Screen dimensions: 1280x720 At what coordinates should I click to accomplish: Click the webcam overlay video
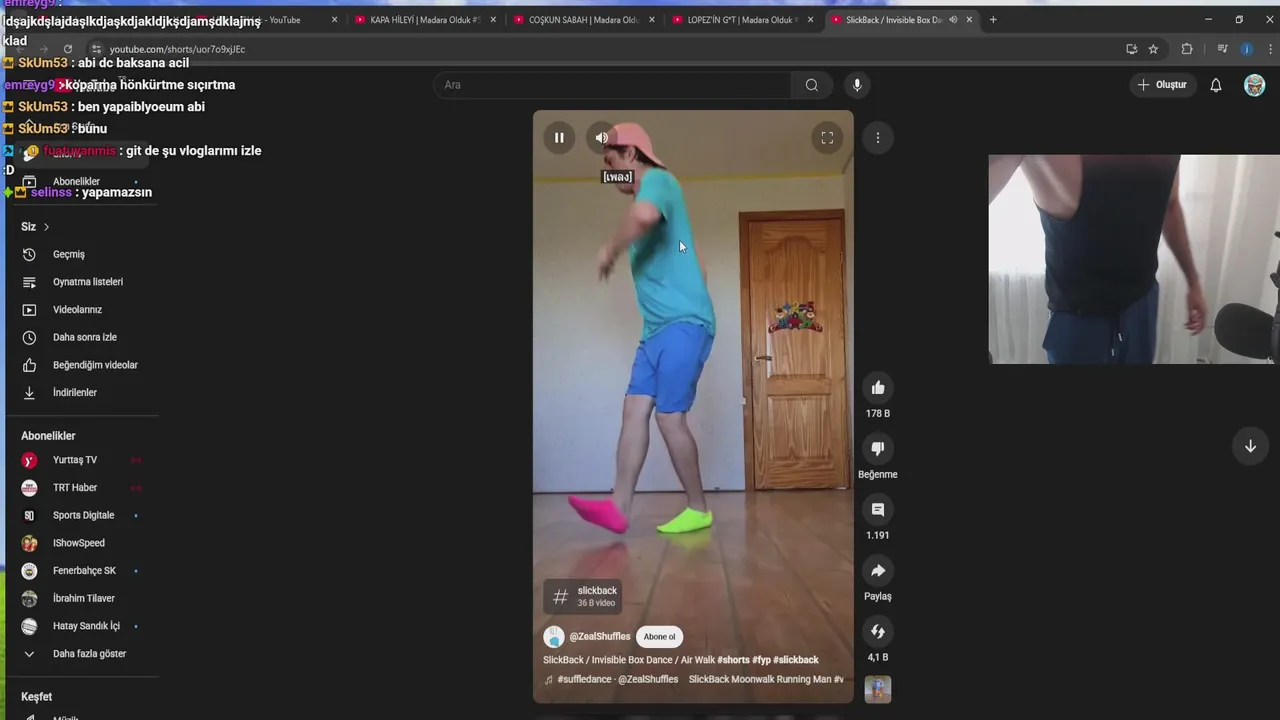[x=1134, y=259]
